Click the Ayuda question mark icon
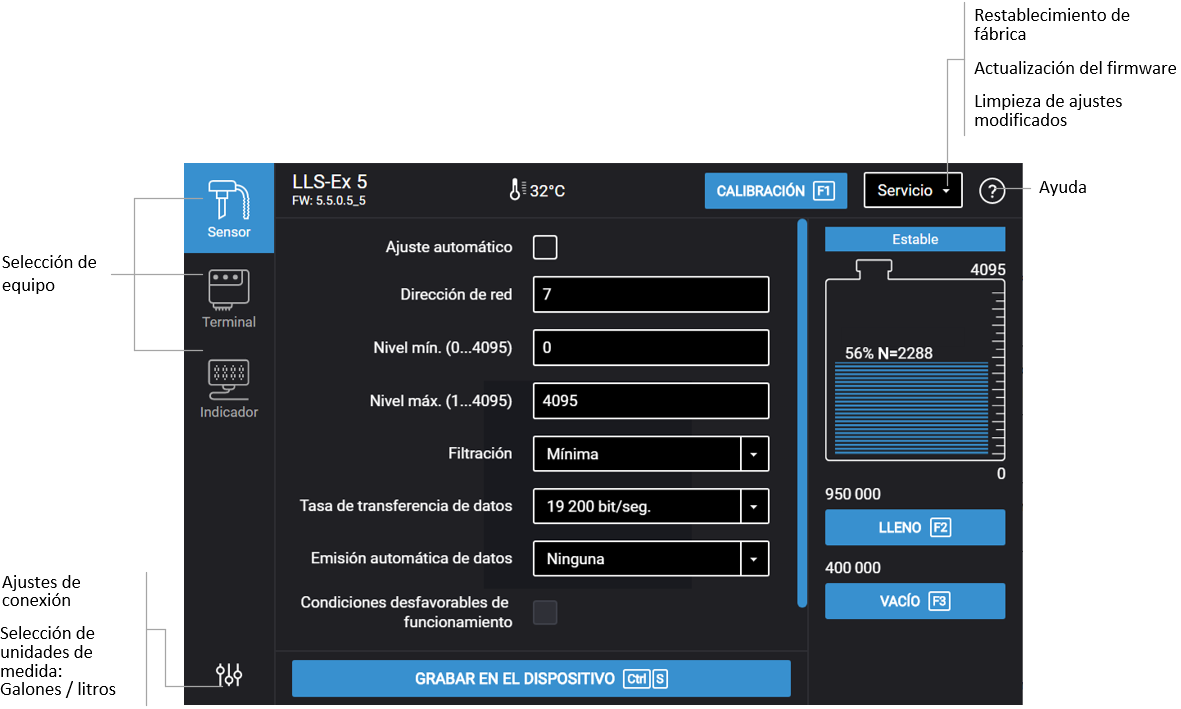 [x=991, y=191]
